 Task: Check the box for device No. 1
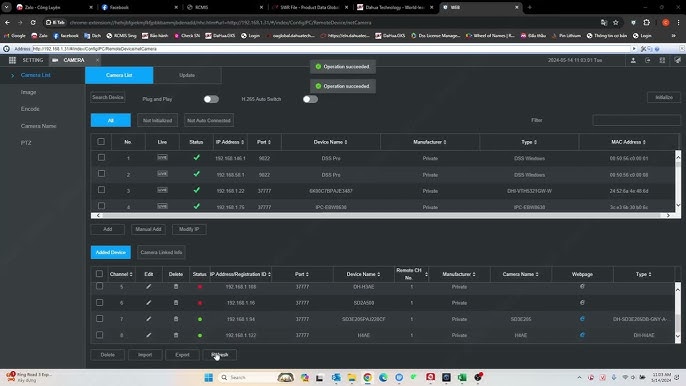101,158
